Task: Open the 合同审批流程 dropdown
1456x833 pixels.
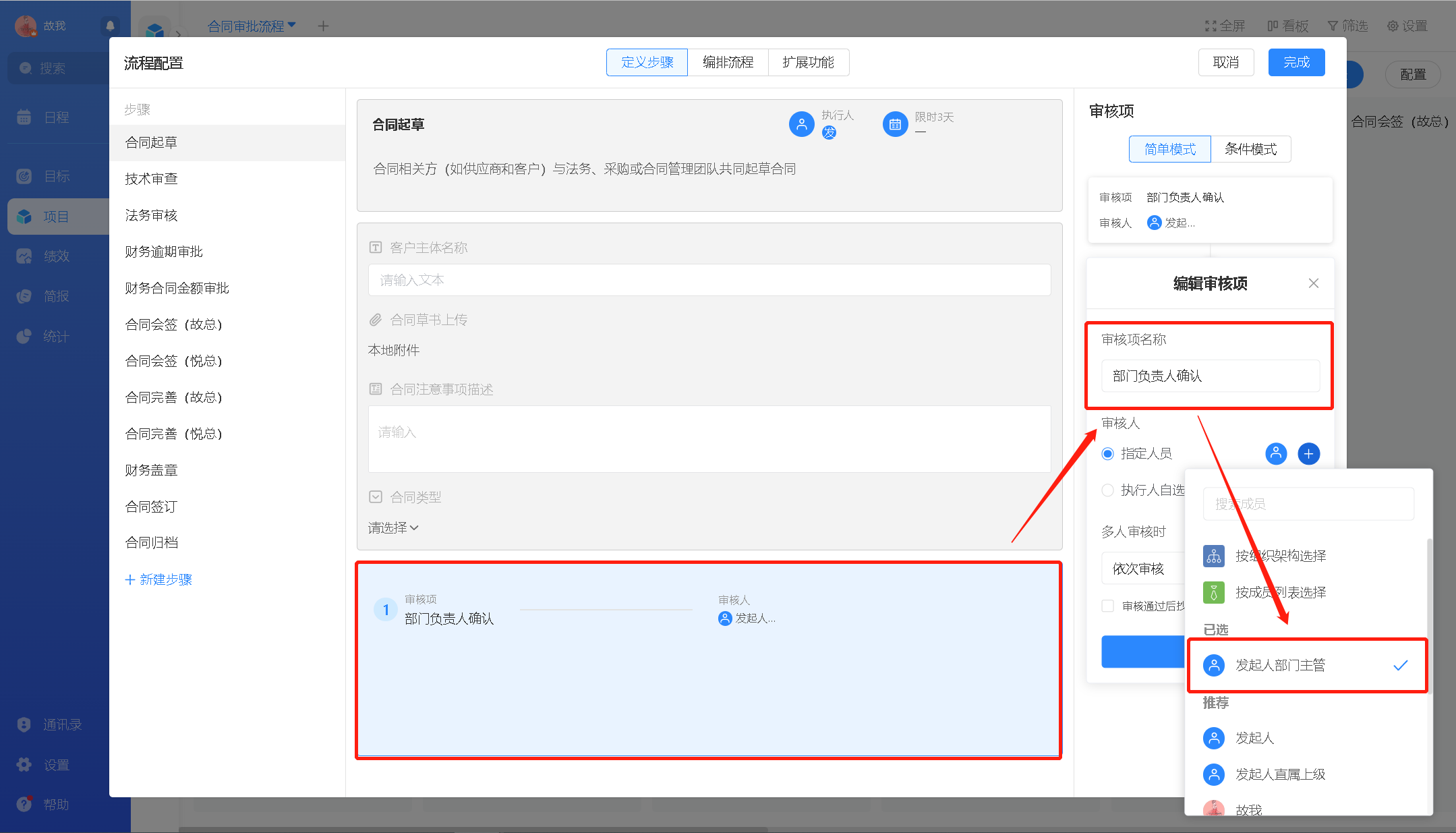Action: pyautogui.click(x=252, y=26)
